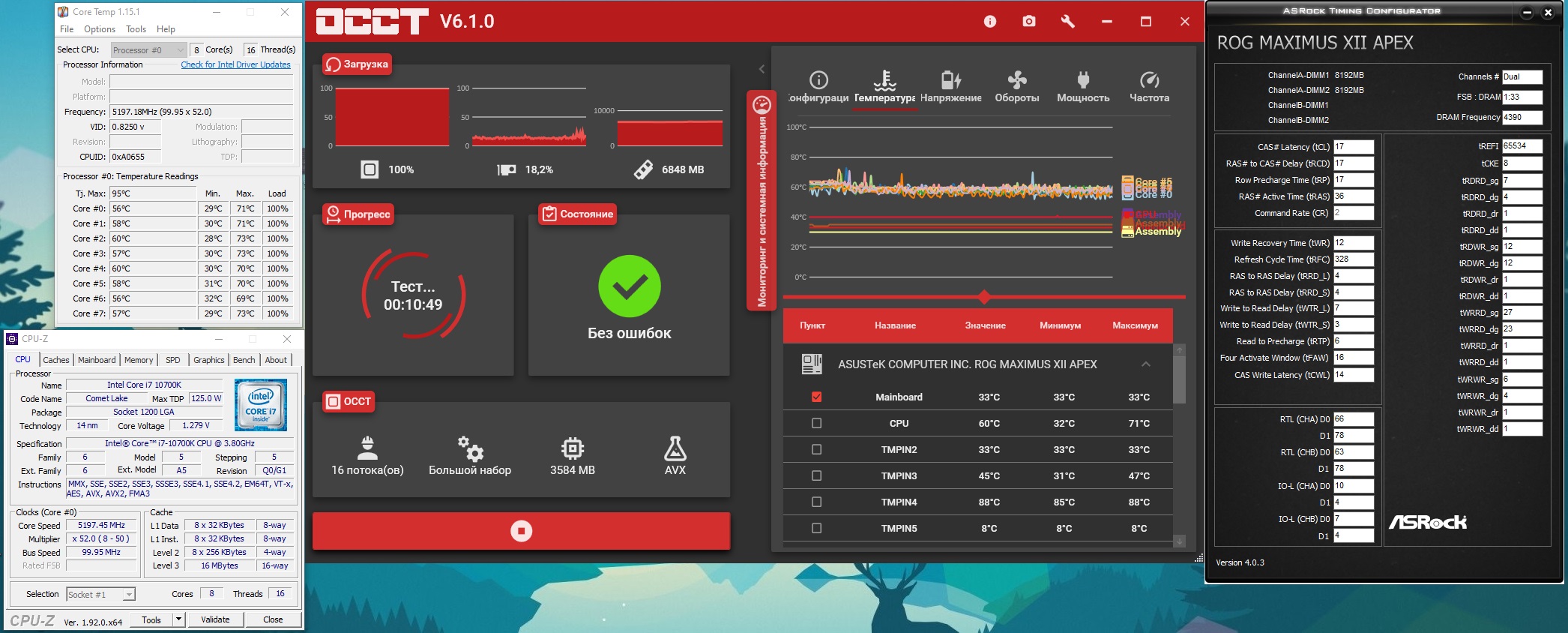The height and width of the screenshot is (633, 1568).
Task: Uncheck the Mainboard temperature checkbox
Action: [817, 397]
